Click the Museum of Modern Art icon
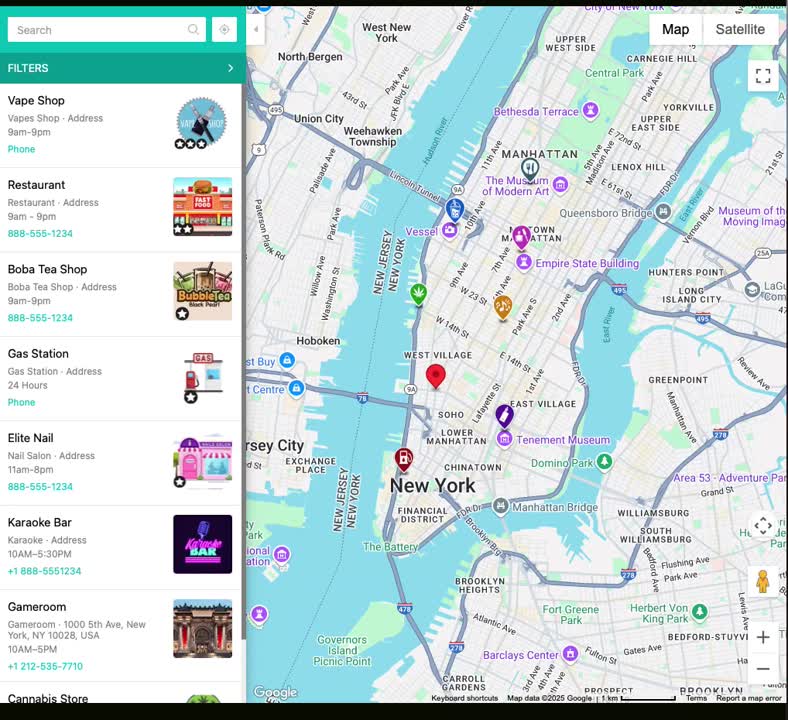Viewport: 788px width, 720px height. pos(560,185)
